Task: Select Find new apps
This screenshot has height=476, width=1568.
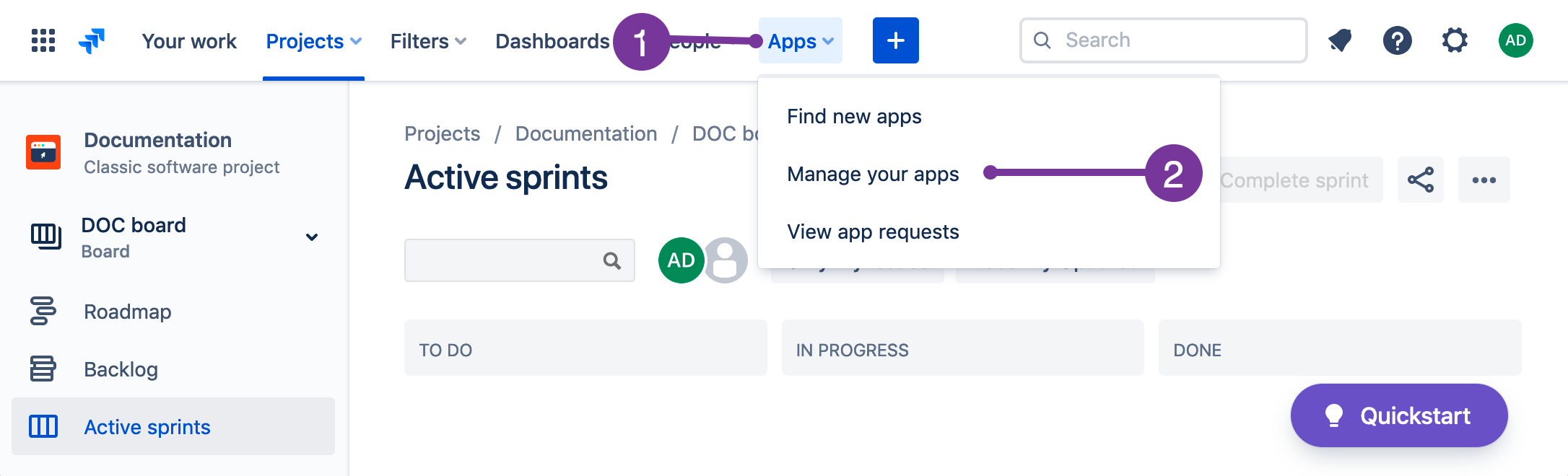Action: 855,115
